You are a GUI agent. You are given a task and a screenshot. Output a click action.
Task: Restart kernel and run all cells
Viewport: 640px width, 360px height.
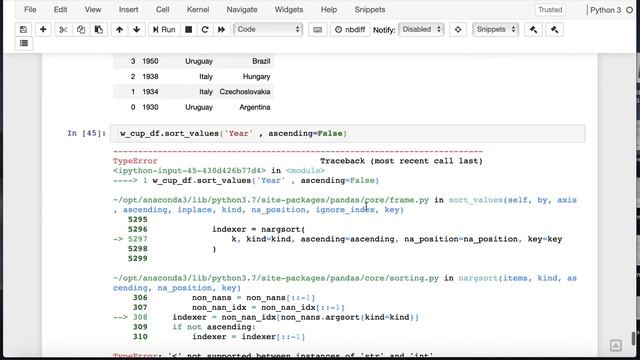click(x=221, y=29)
